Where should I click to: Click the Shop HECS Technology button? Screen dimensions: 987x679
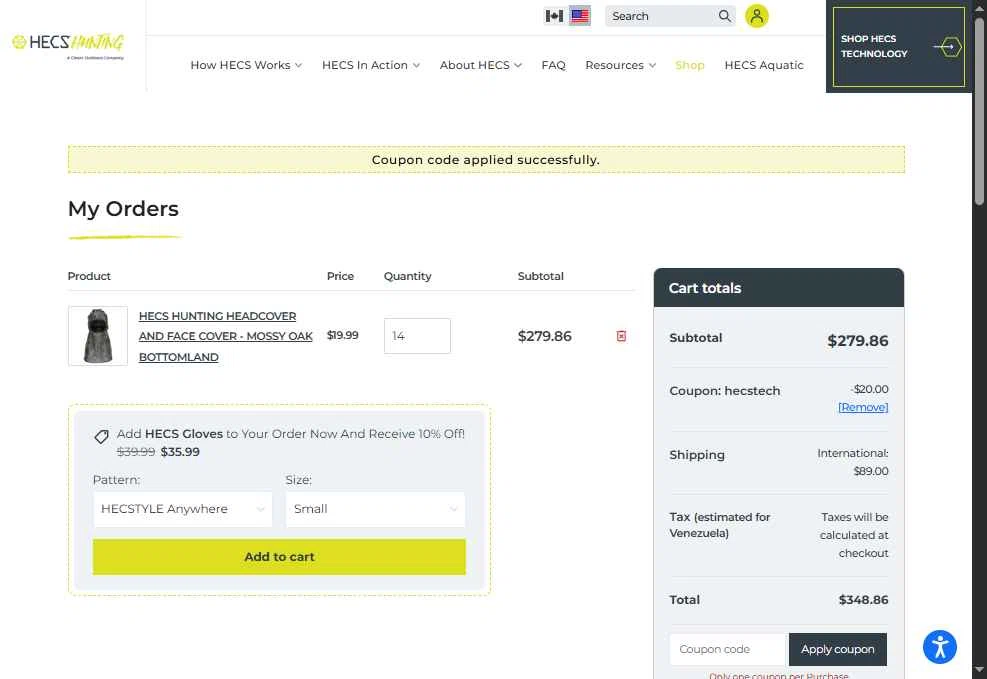click(898, 47)
